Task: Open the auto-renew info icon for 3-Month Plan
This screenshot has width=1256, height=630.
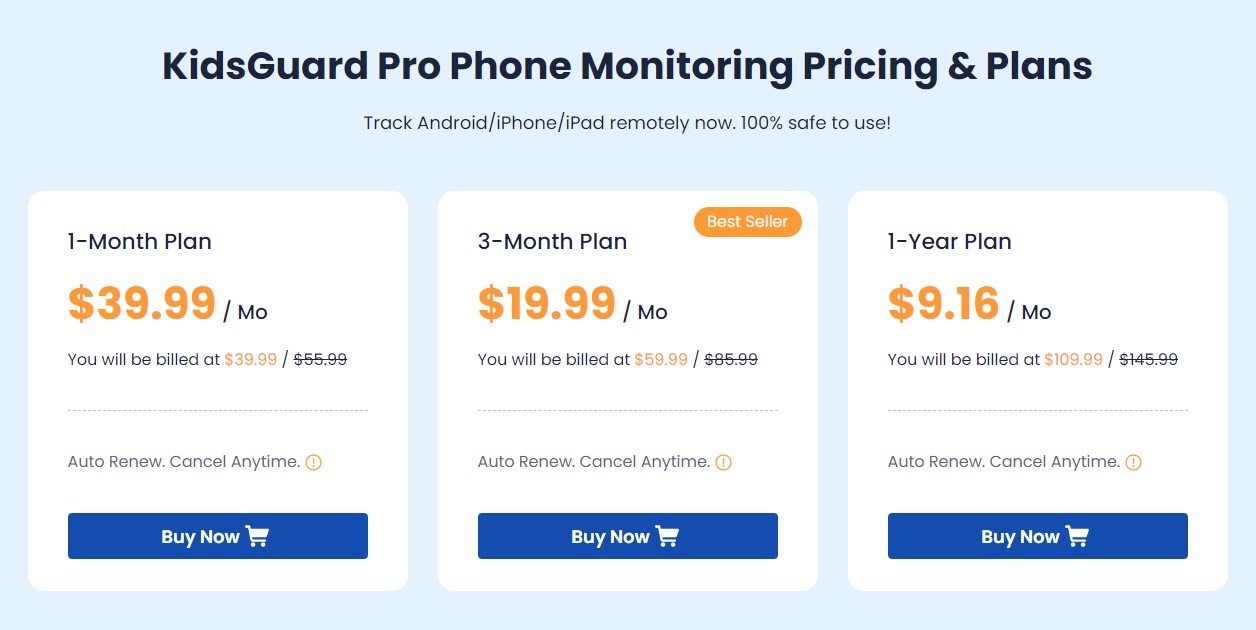Action: [723, 462]
